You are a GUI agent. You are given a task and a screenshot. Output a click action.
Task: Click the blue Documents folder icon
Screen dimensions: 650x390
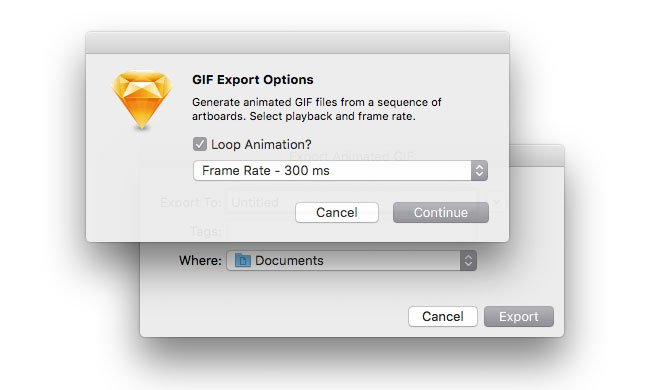coord(243,260)
